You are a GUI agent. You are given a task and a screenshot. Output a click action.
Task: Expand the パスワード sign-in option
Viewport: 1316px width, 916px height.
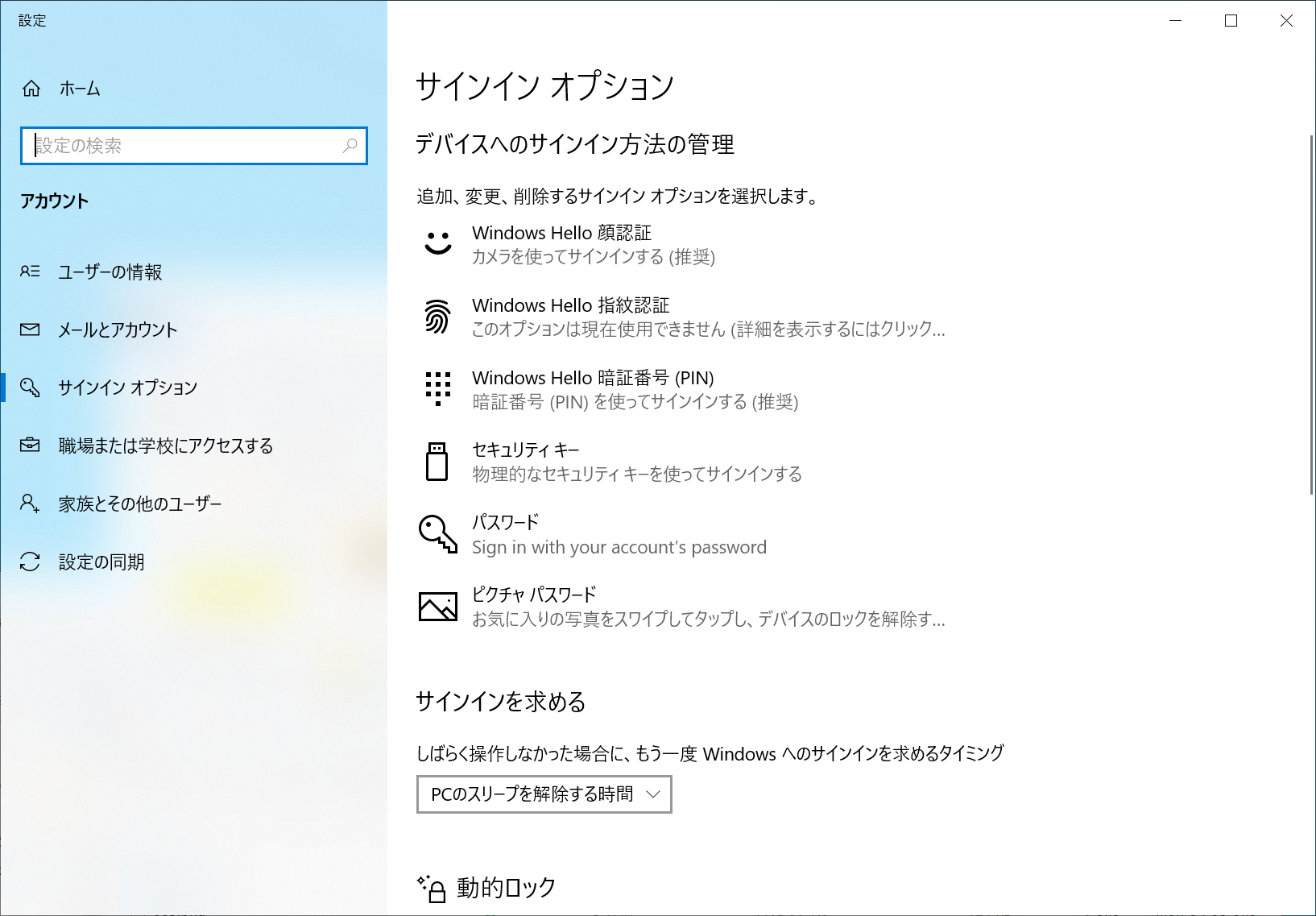click(x=681, y=534)
